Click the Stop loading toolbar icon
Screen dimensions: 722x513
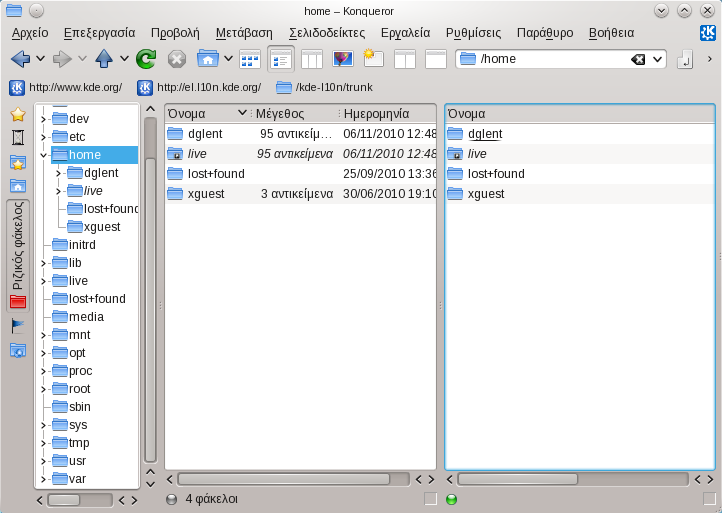[x=176, y=59]
